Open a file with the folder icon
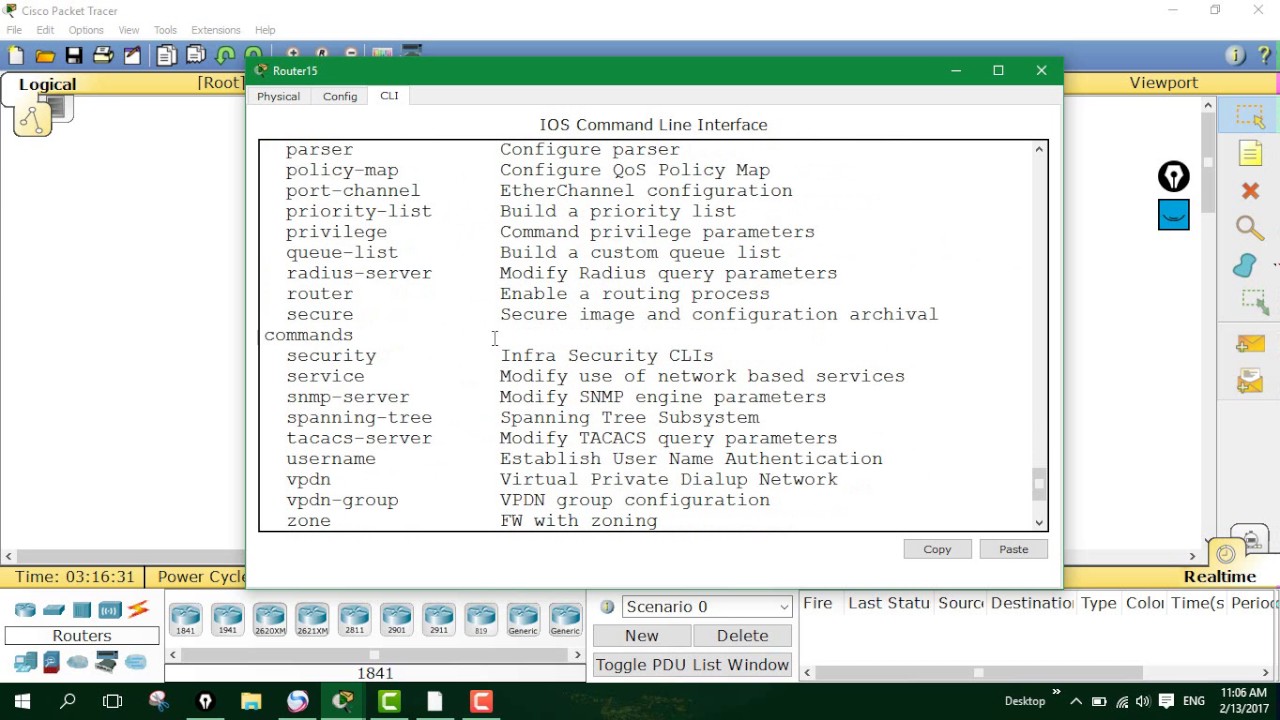This screenshot has width=1280, height=720. coord(45,56)
